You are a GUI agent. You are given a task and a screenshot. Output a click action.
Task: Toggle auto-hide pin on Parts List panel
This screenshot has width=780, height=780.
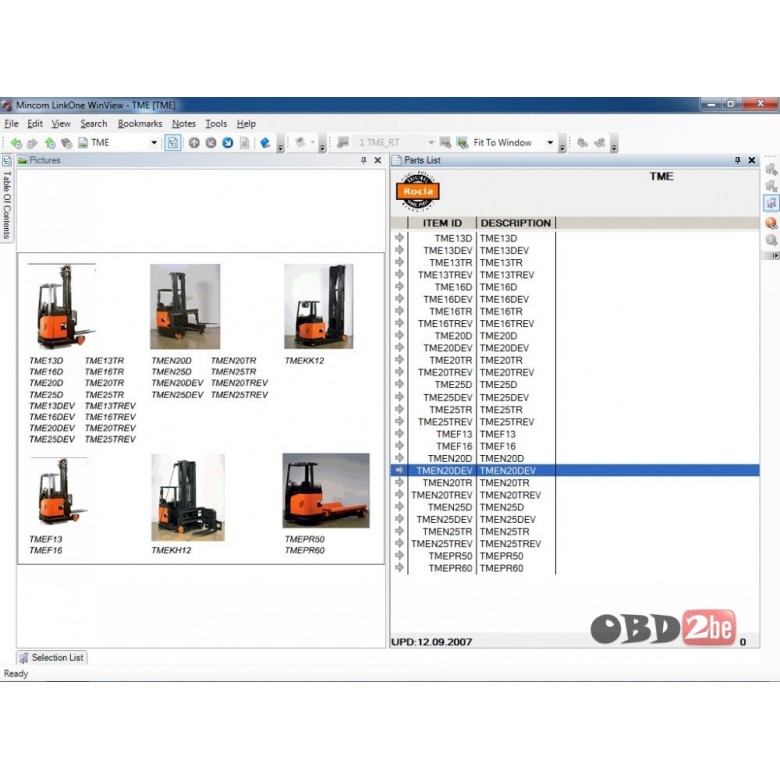[738, 160]
